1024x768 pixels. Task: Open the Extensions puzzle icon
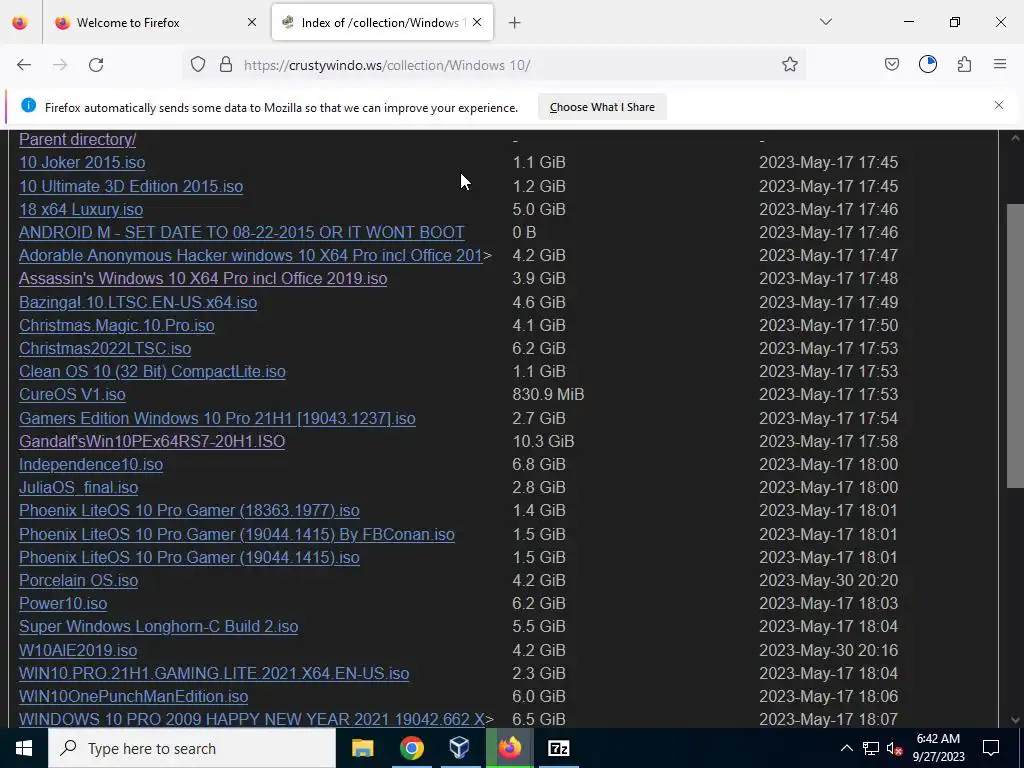click(964, 65)
